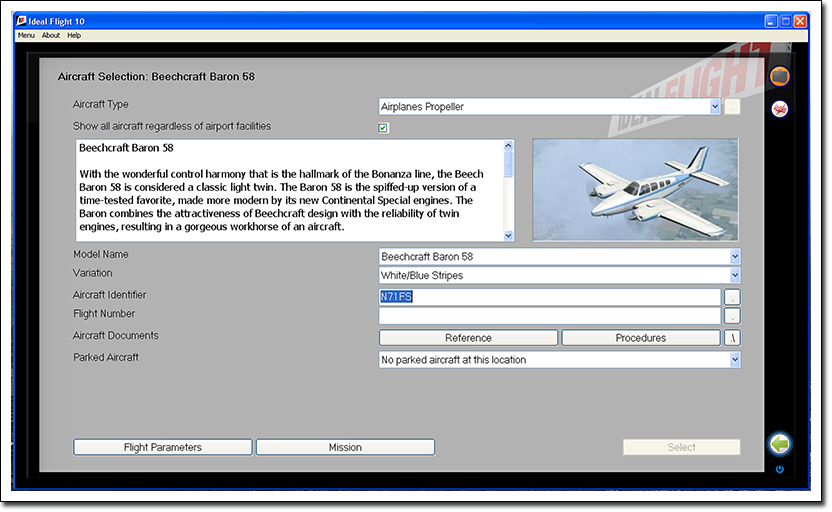This screenshot has height=512, width=832.
Task: Click the red airplane icon in sidebar
Action: [x=779, y=109]
